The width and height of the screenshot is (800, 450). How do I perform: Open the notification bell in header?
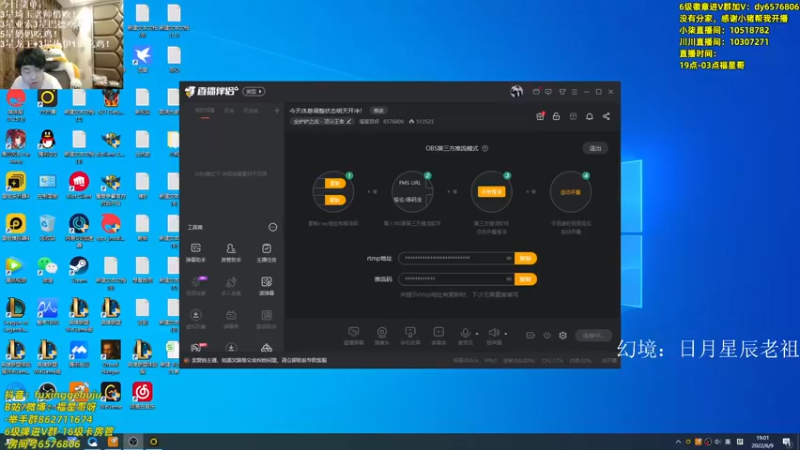point(589,116)
